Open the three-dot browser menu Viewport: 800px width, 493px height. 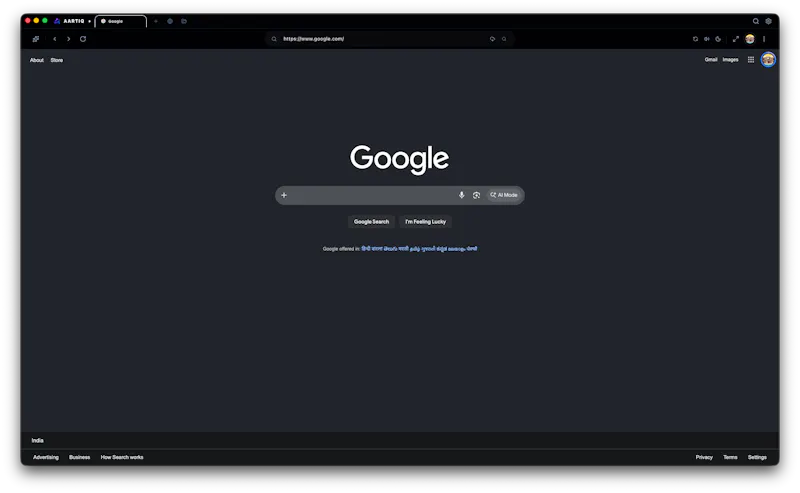764,39
